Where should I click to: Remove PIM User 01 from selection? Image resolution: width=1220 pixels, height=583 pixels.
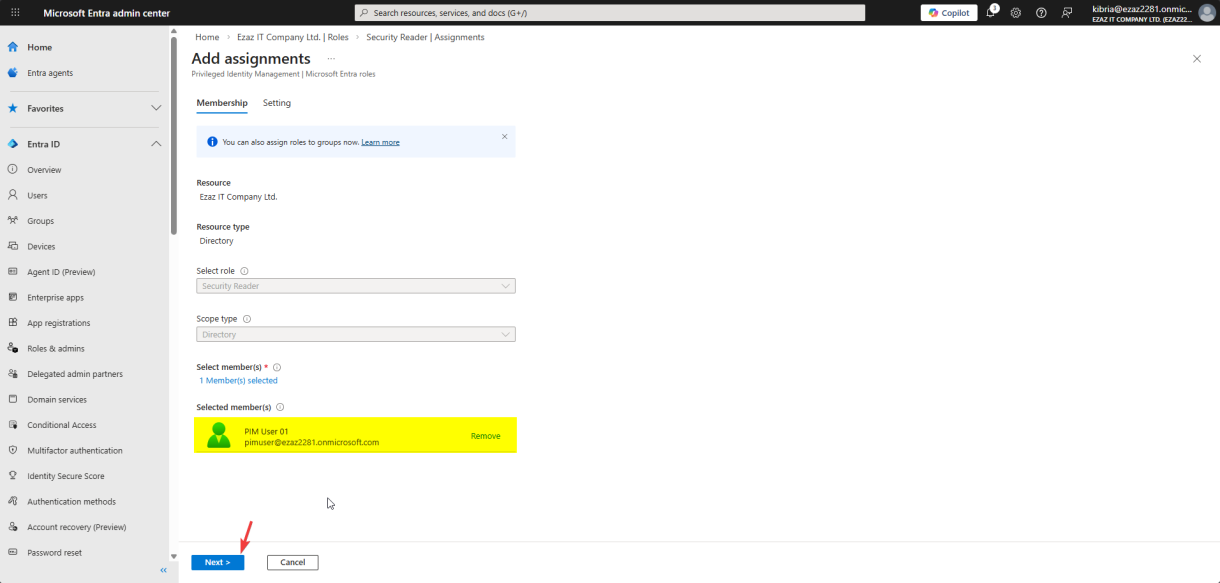click(485, 436)
